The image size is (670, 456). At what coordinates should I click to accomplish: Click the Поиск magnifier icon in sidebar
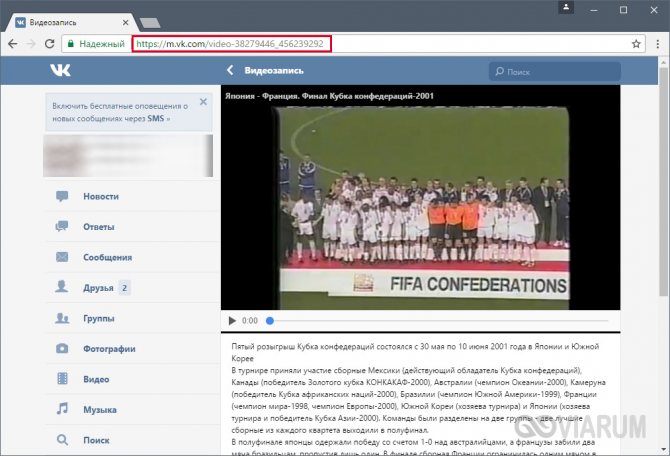pyautogui.click(x=62, y=440)
